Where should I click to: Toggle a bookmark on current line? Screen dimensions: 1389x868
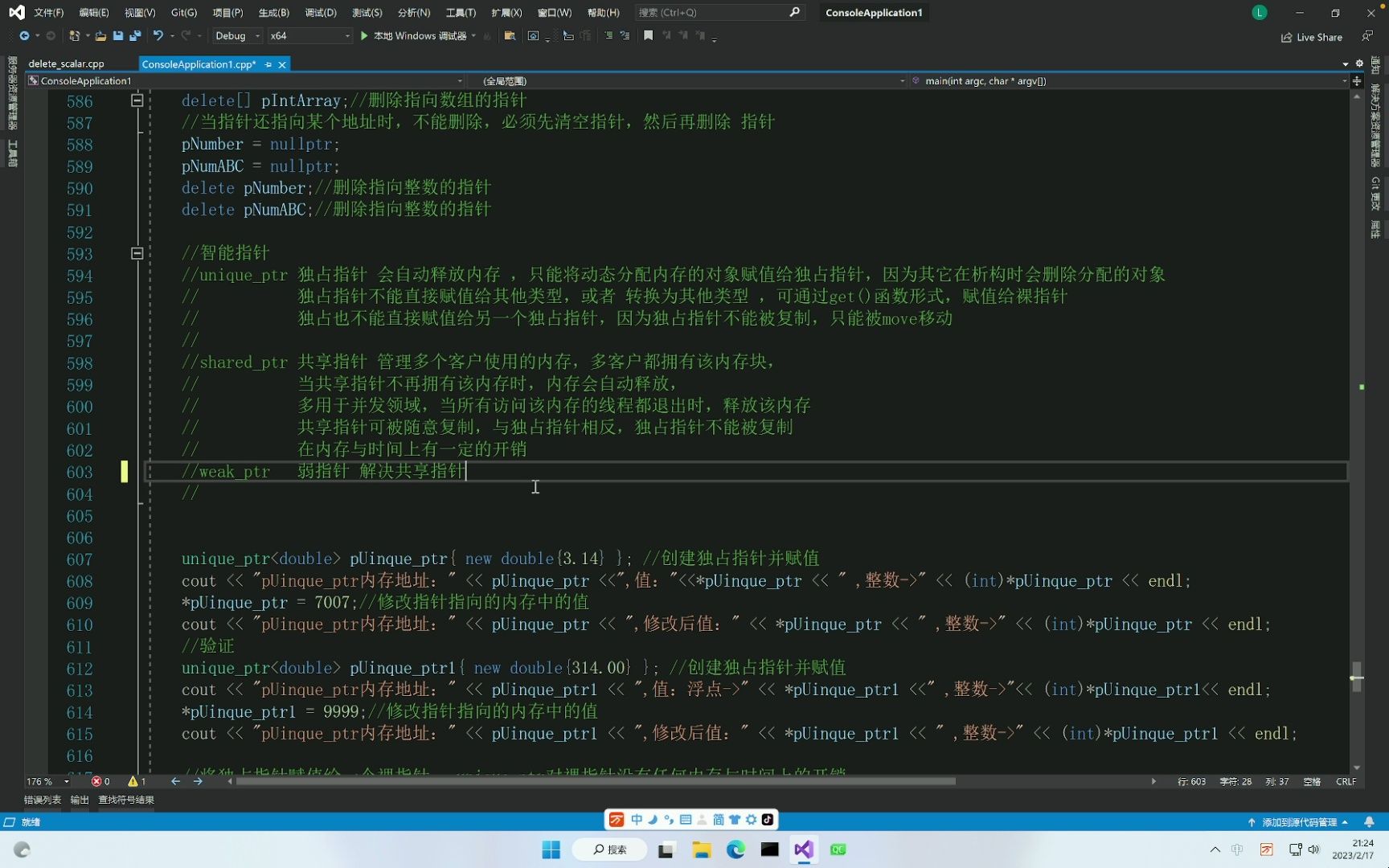[648, 35]
